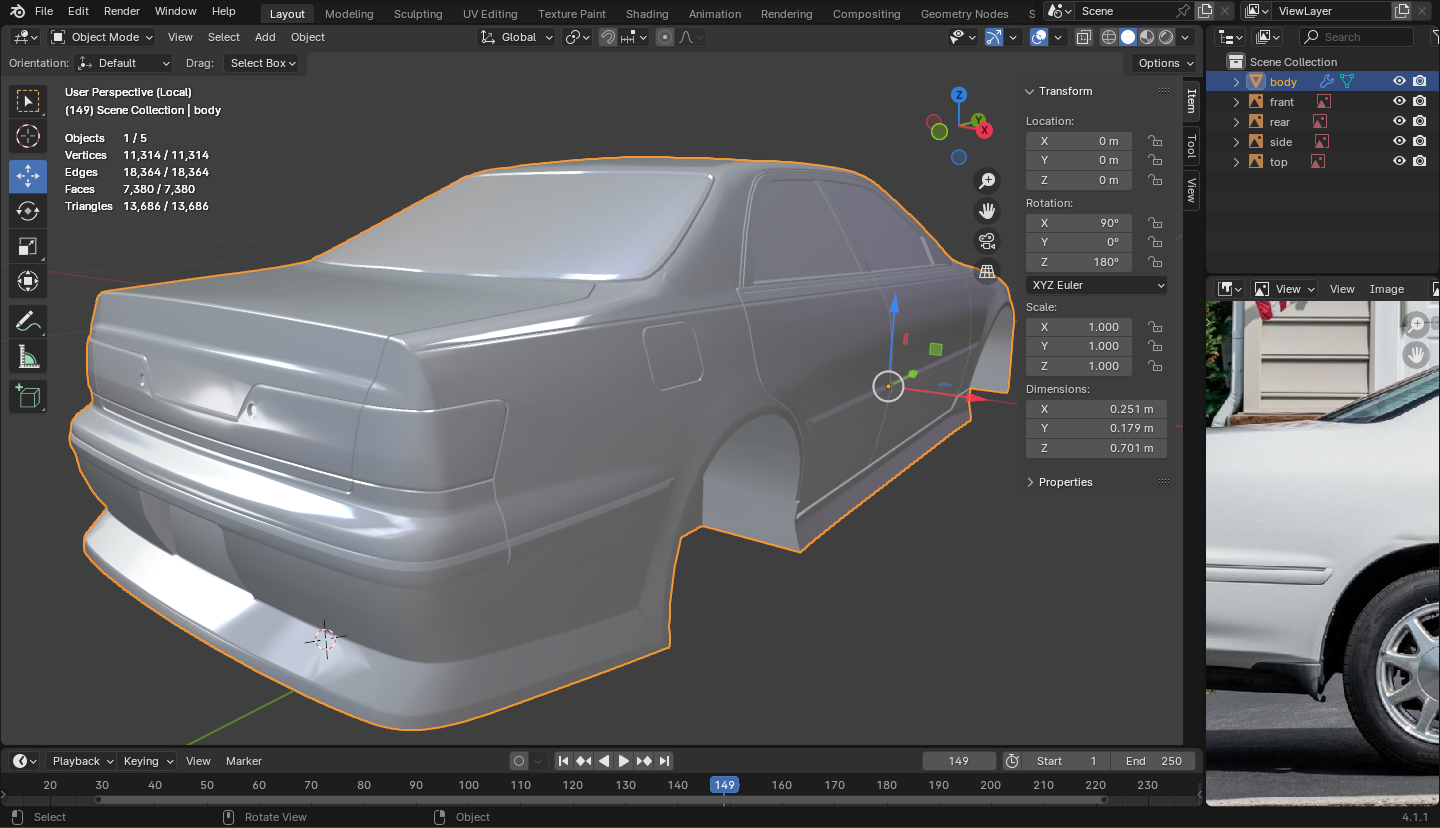Toggle viewport overlays button
The image size is (1440, 828).
point(1040,37)
